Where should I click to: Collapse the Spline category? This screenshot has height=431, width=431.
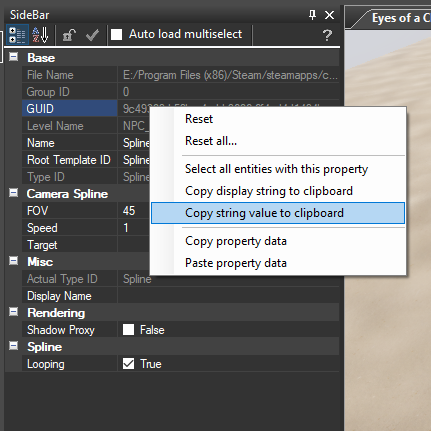tap(14, 346)
